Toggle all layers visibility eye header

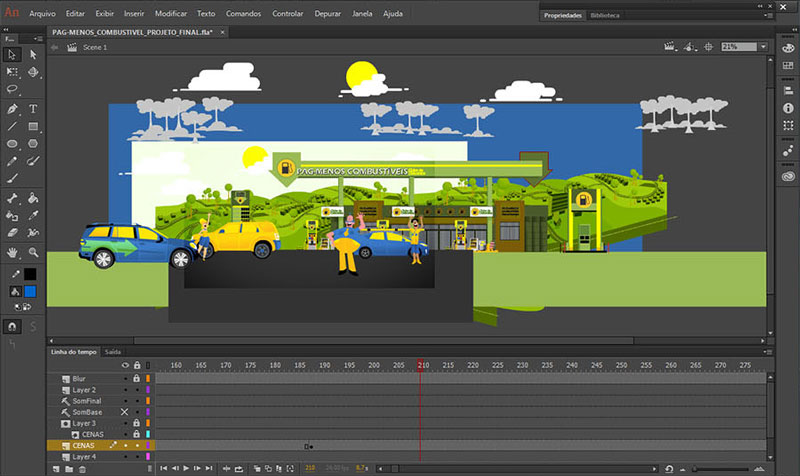click(x=125, y=365)
